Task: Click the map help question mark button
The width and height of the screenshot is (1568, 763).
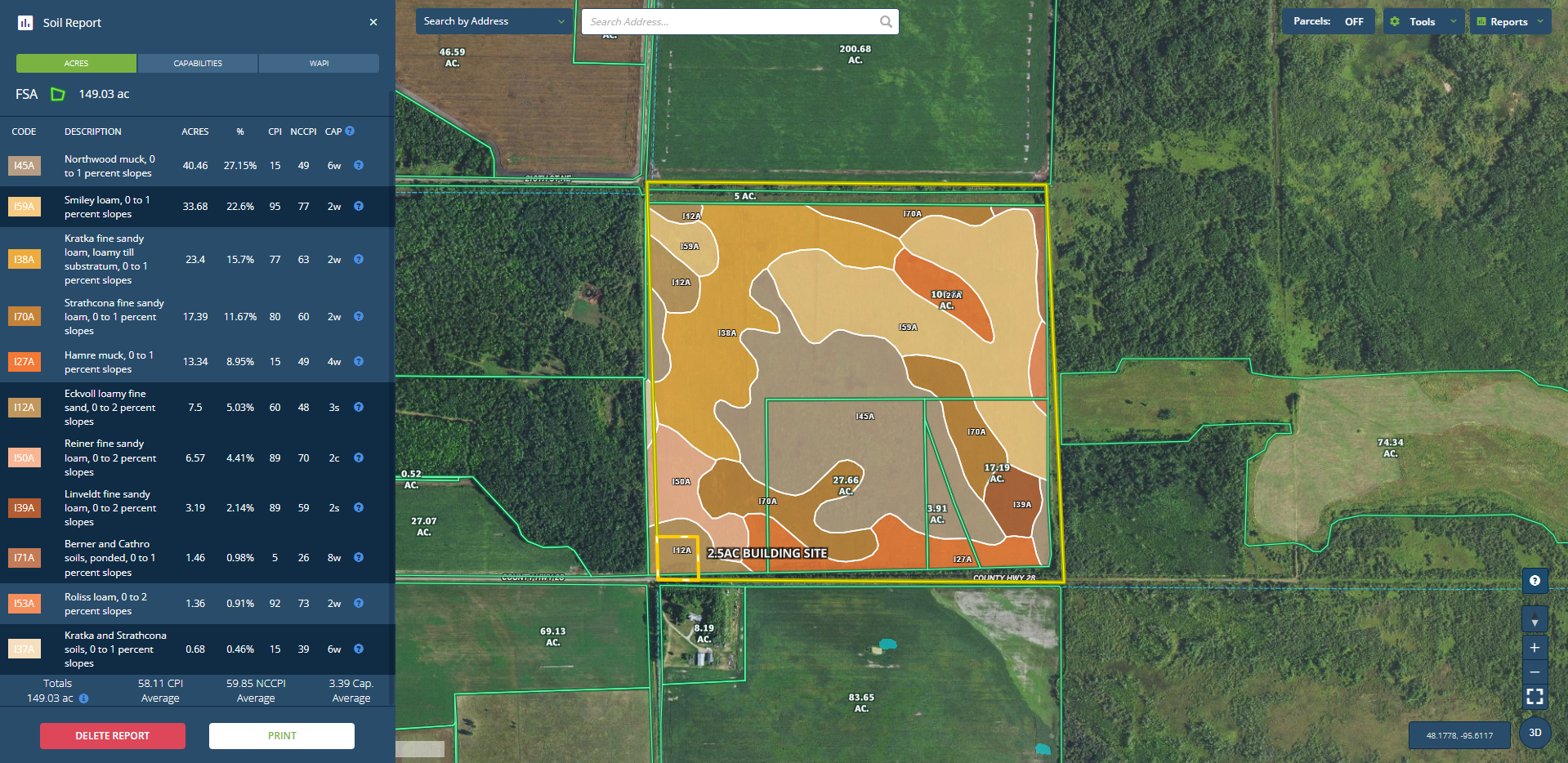Action: click(x=1534, y=581)
